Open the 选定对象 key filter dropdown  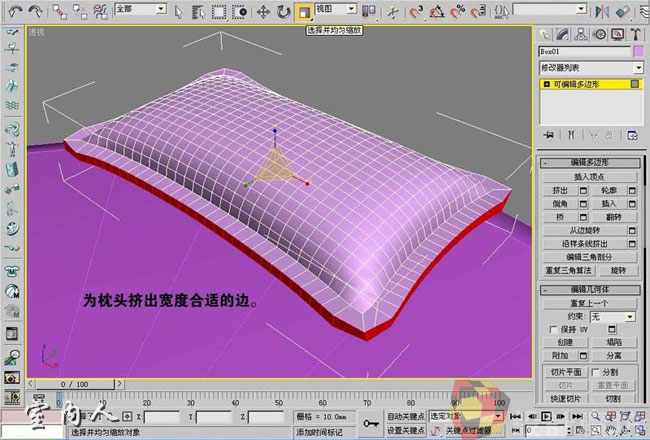coord(466,416)
